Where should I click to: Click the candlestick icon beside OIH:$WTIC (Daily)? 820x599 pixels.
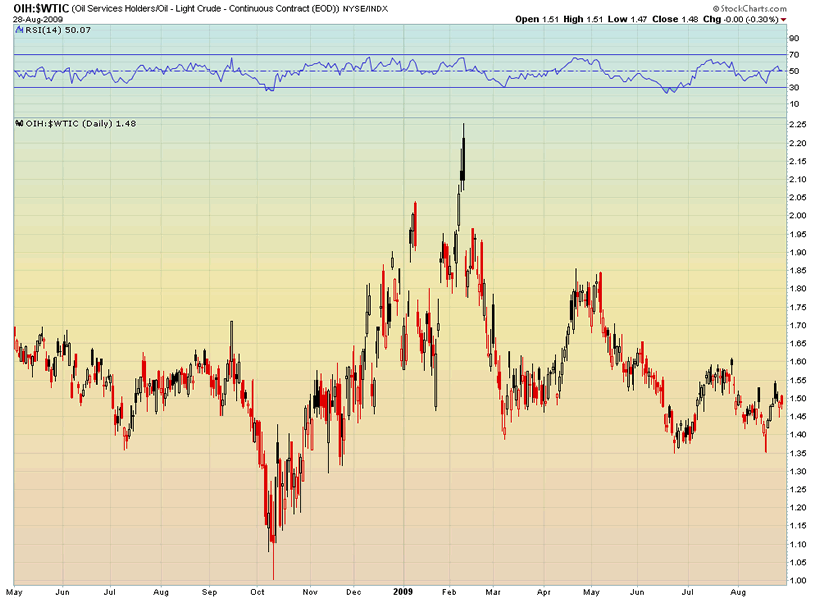[18, 124]
